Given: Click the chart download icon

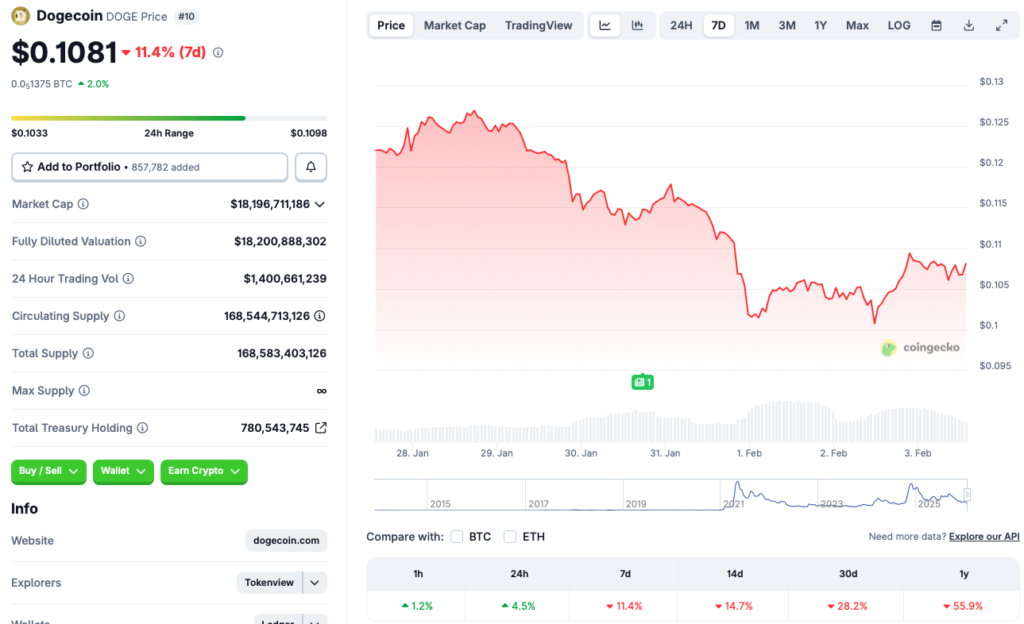Looking at the screenshot, I should pos(968,25).
